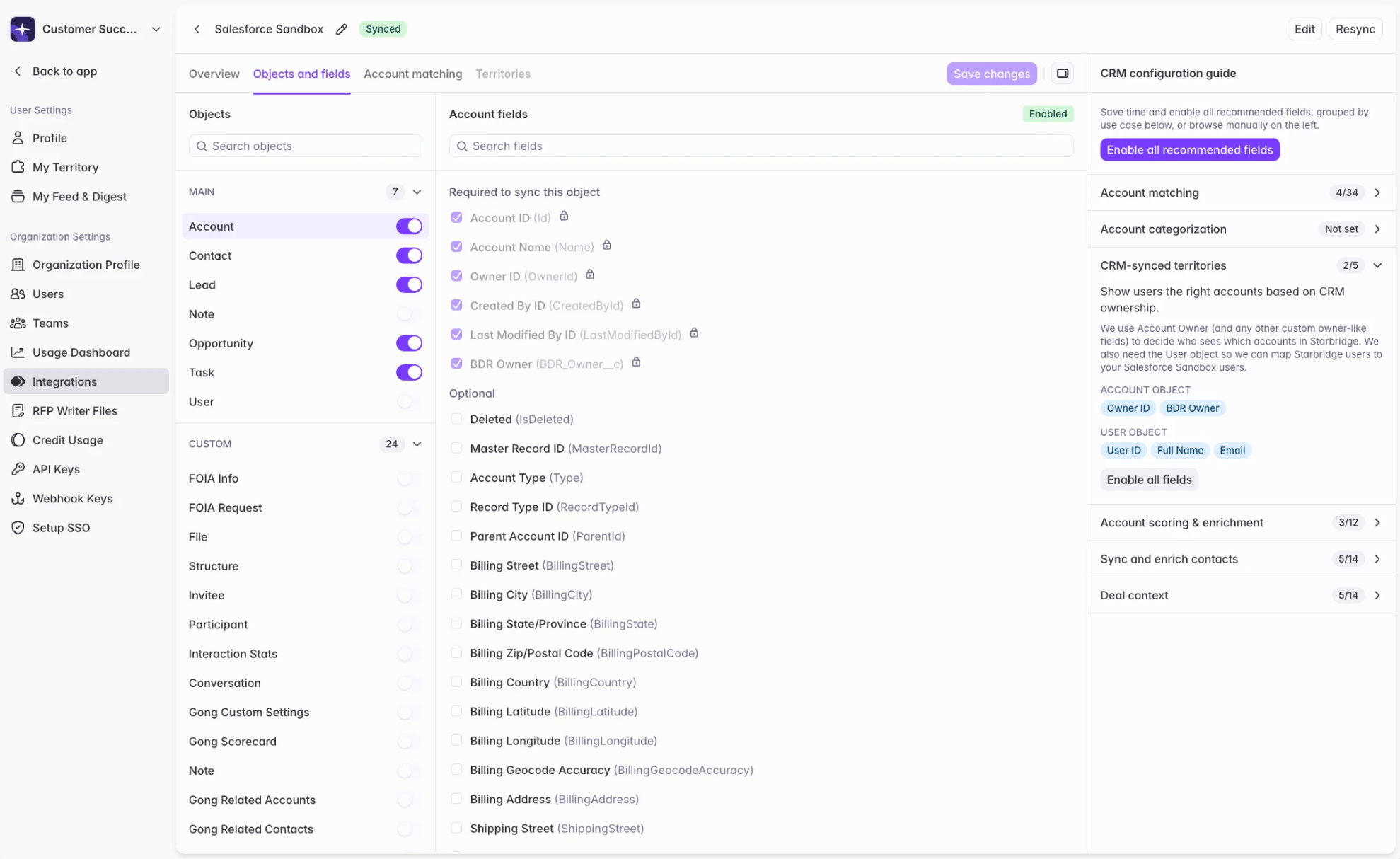Click the Back to app link
Viewport: 1400px width, 859px height.
pos(64,71)
